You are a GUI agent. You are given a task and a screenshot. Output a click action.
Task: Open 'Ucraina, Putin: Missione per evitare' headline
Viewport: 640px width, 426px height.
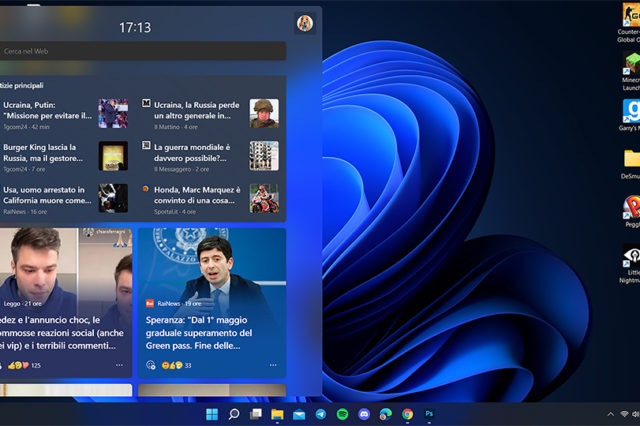[47, 109]
